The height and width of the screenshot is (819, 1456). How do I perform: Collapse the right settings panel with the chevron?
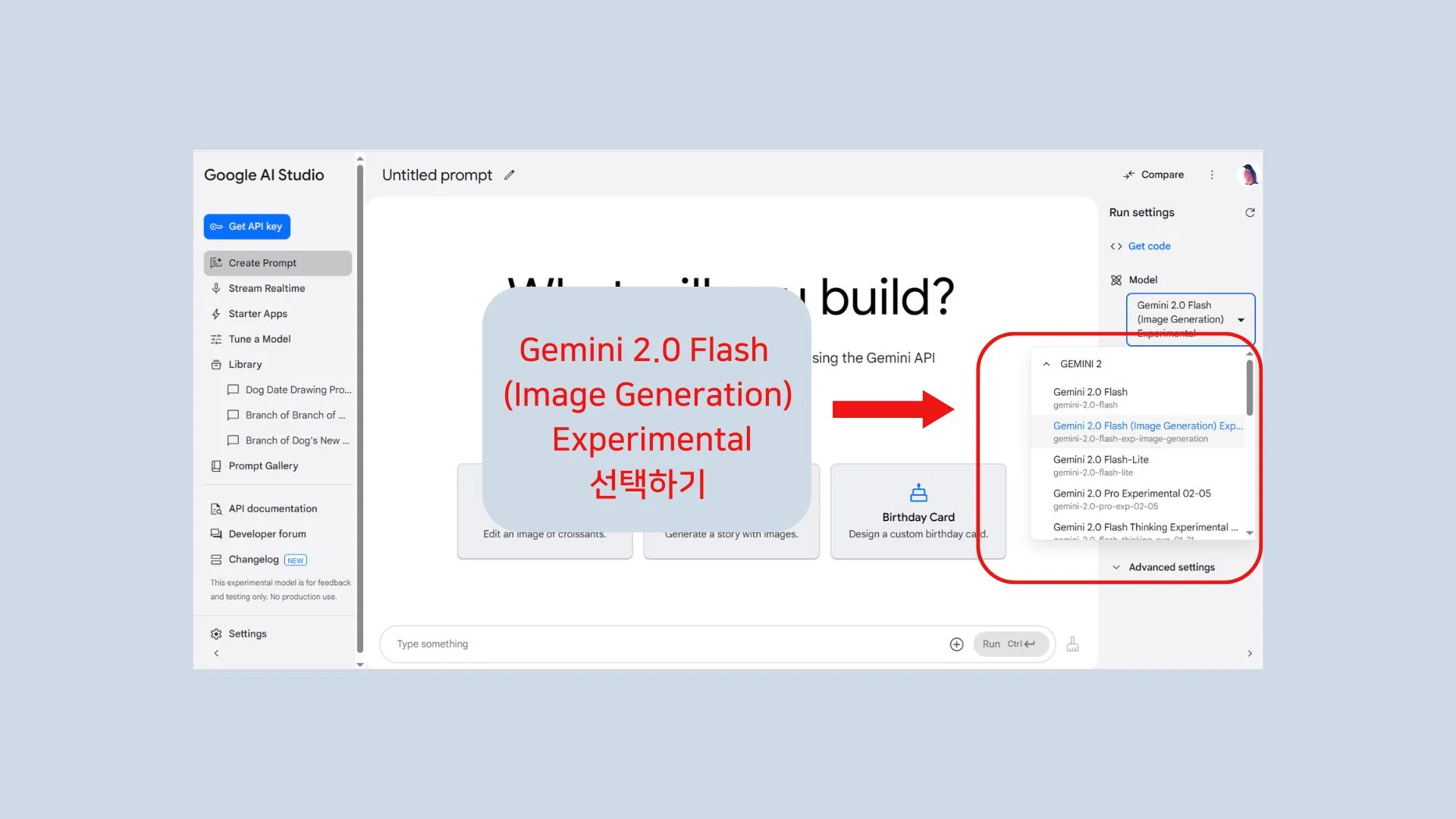(1250, 653)
